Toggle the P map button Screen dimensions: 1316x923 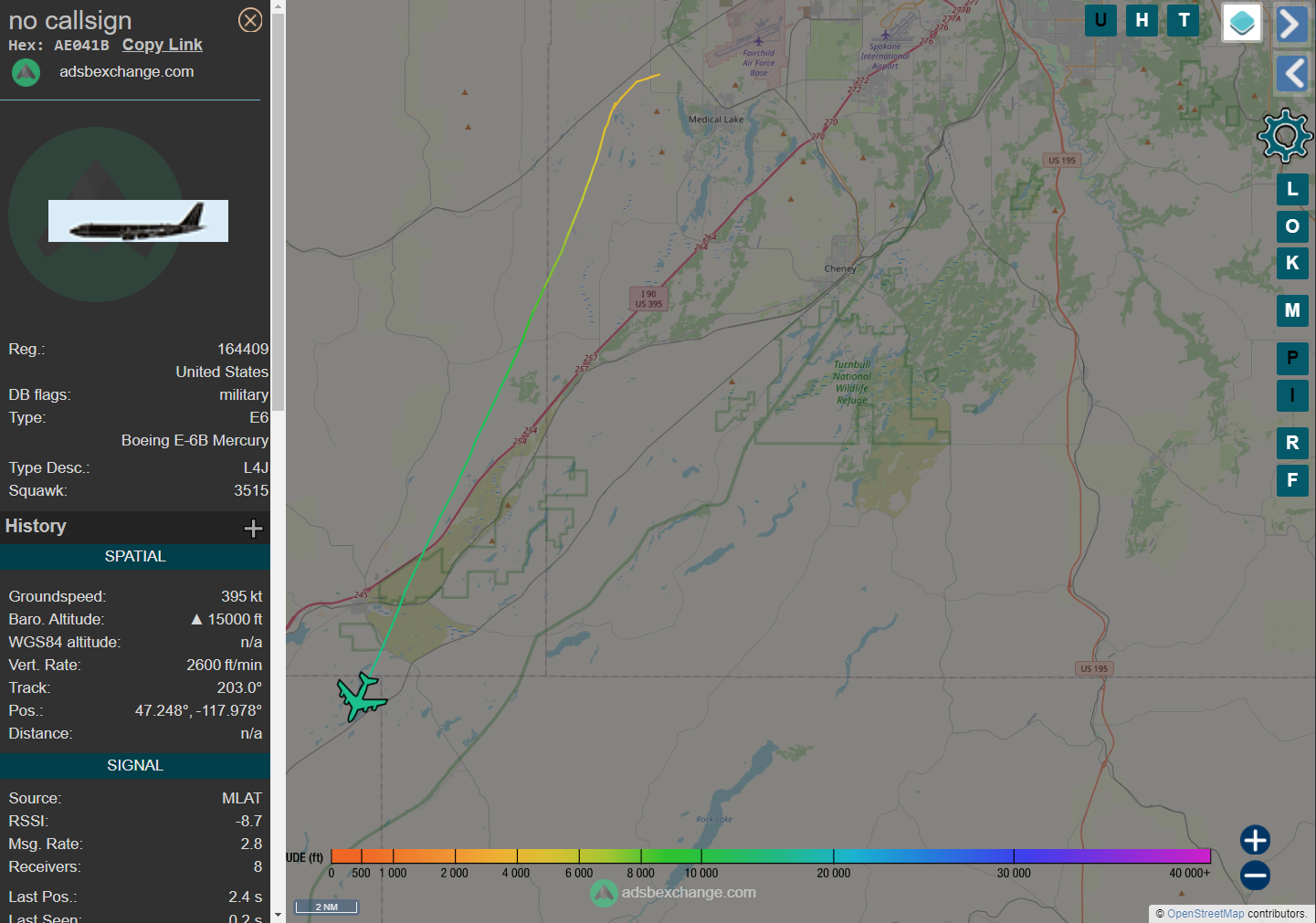click(1292, 358)
